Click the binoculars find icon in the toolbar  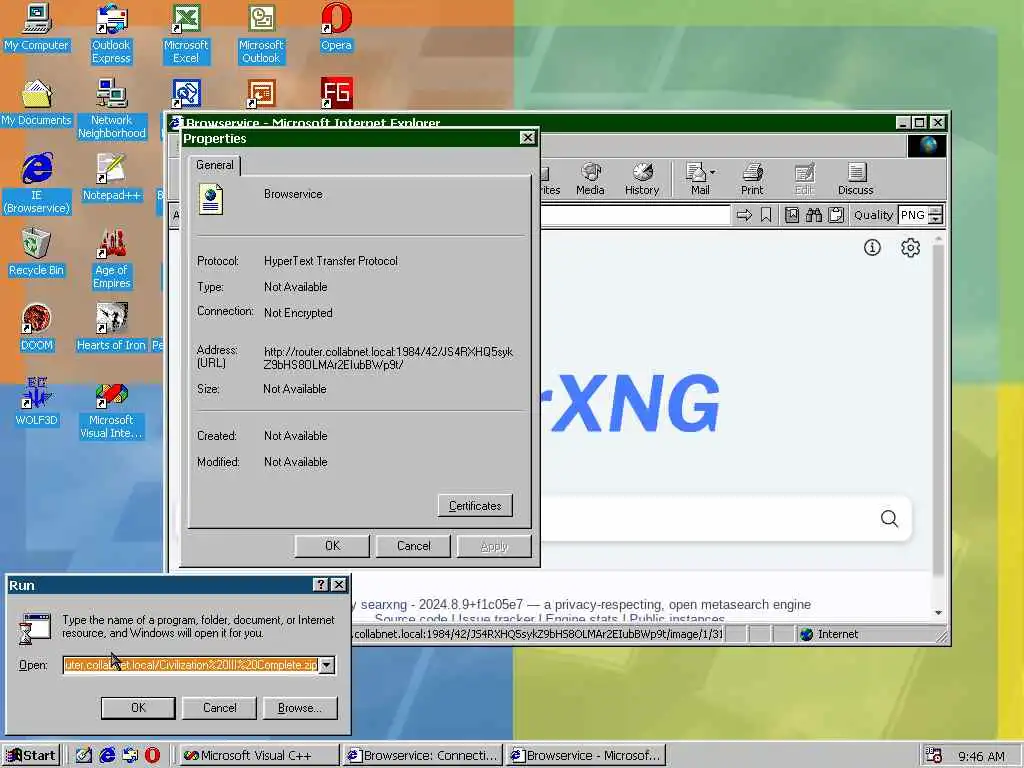click(x=814, y=215)
